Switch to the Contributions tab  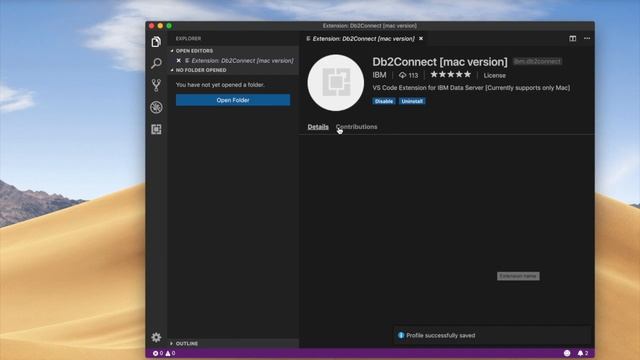pos(356,127)
